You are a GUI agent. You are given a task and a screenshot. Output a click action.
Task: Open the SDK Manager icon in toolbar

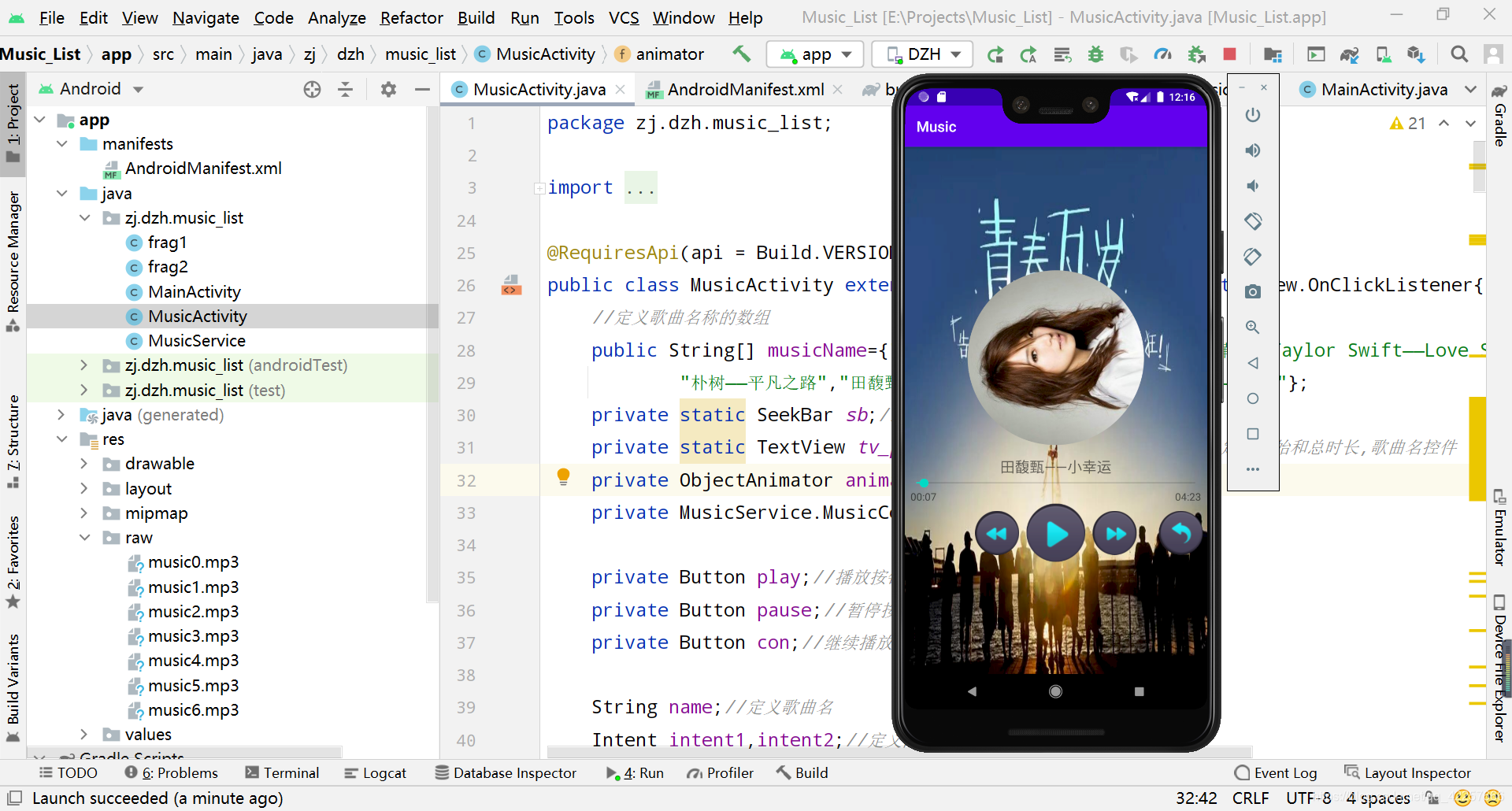click(x=1416, y=54)
